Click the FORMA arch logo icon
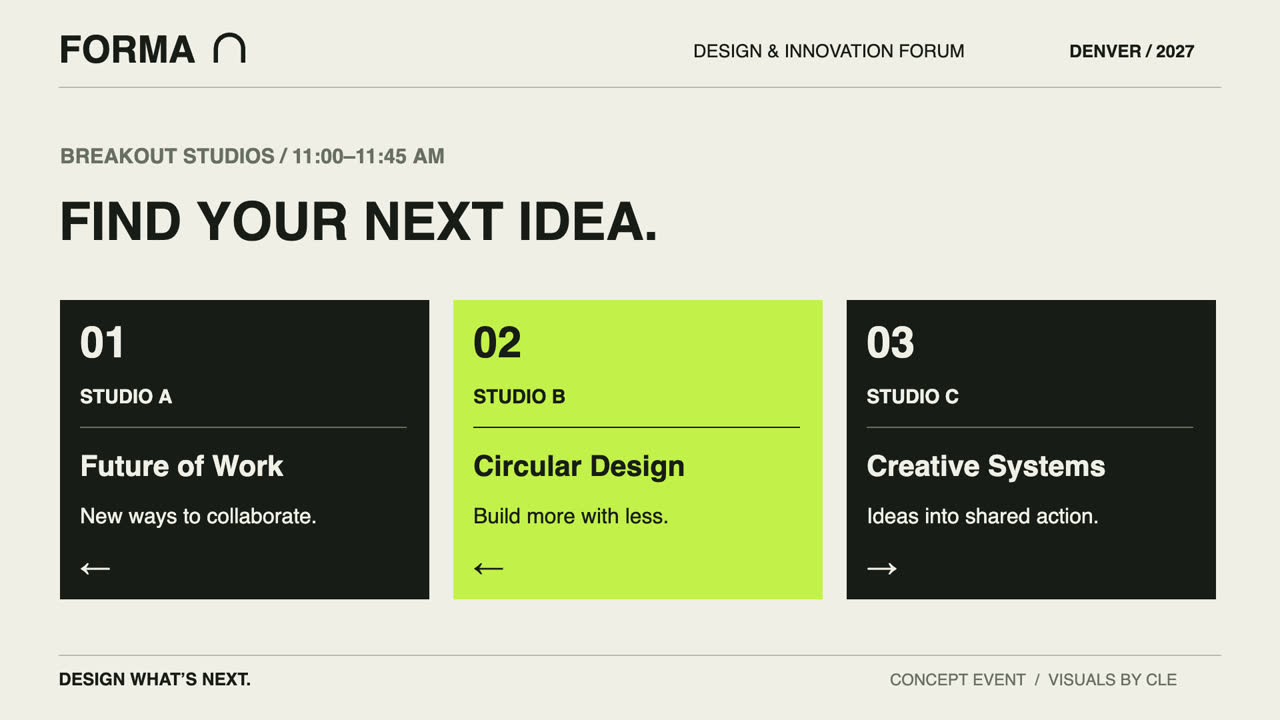This screenshot has width=1280, height=720. click(229, 49)
